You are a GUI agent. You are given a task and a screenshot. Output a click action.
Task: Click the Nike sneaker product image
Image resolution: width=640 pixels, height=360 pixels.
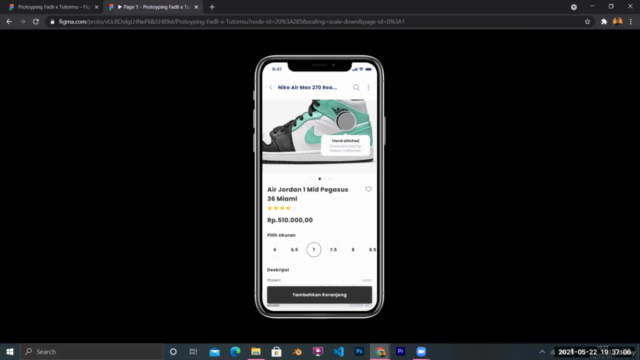coord(319,136)
